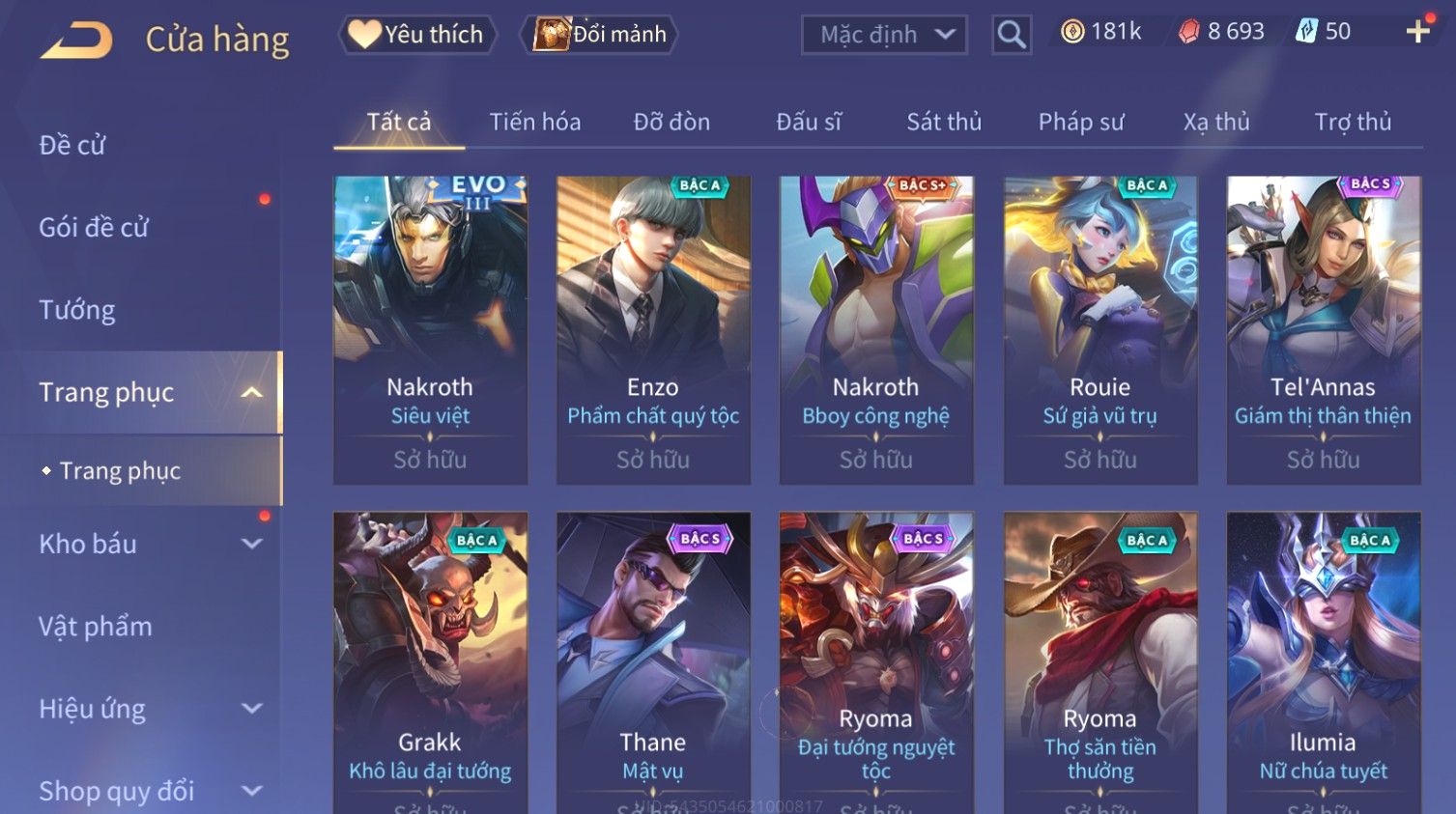Tap the plus icon to add currency
Screen dimensions: 1456x814
1417,32
